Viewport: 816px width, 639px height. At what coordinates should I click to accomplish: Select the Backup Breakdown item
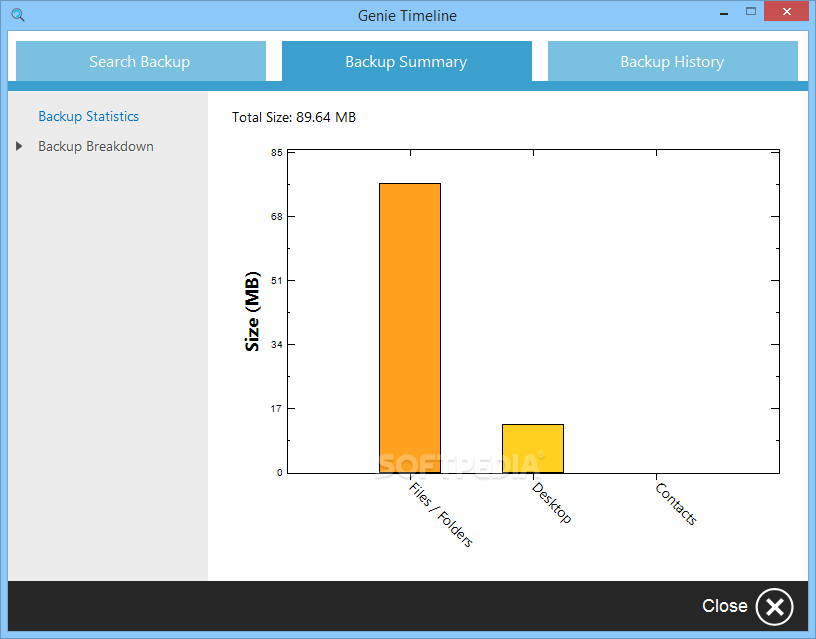(x=96, y=146)
